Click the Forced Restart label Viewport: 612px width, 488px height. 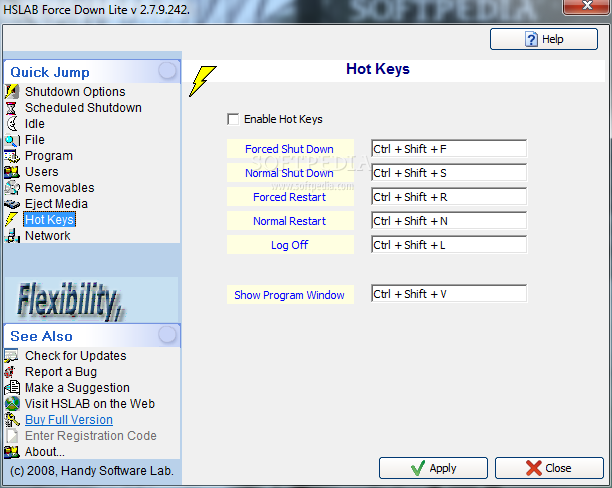point(290,197)
